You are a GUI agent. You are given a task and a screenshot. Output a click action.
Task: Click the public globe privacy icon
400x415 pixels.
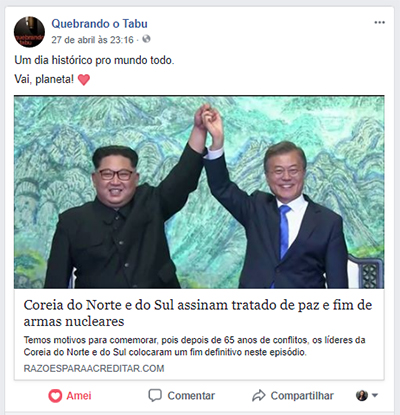click(146, 39)
